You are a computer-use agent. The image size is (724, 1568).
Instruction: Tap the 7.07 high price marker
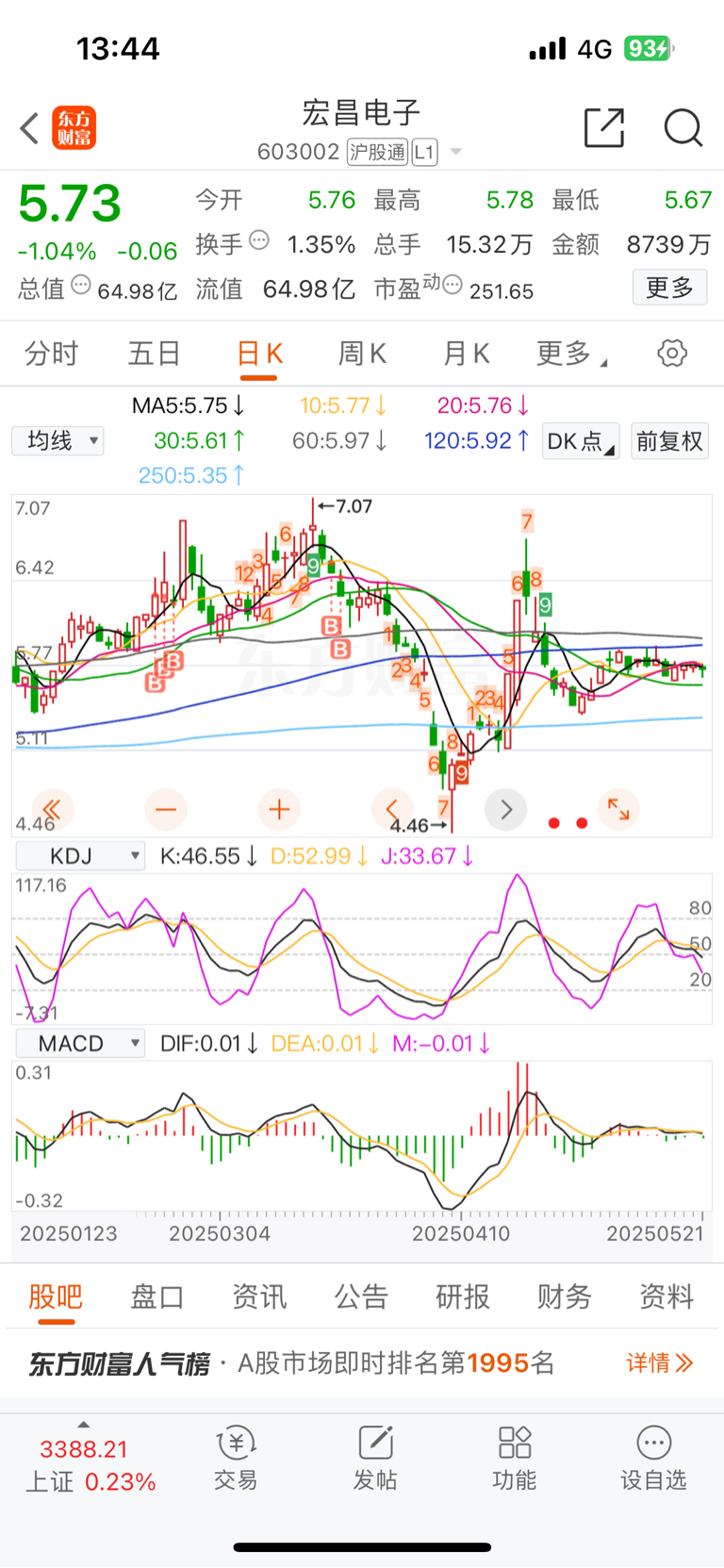pyautogui.click(x=345, y=506)
